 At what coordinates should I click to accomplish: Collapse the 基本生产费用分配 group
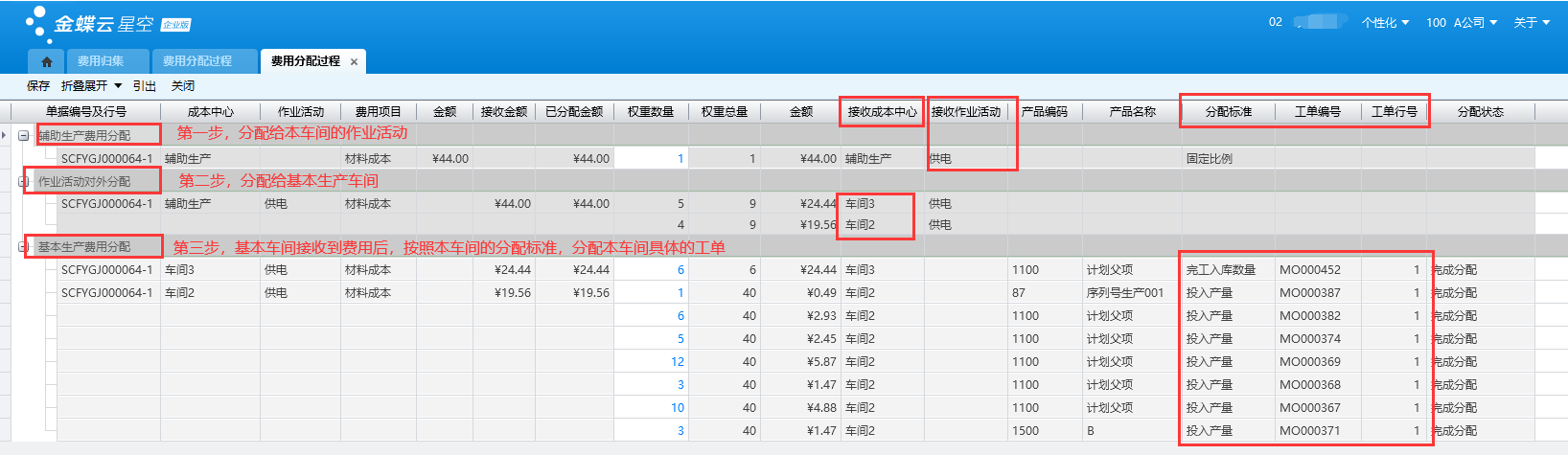click(x=24, y=246)
